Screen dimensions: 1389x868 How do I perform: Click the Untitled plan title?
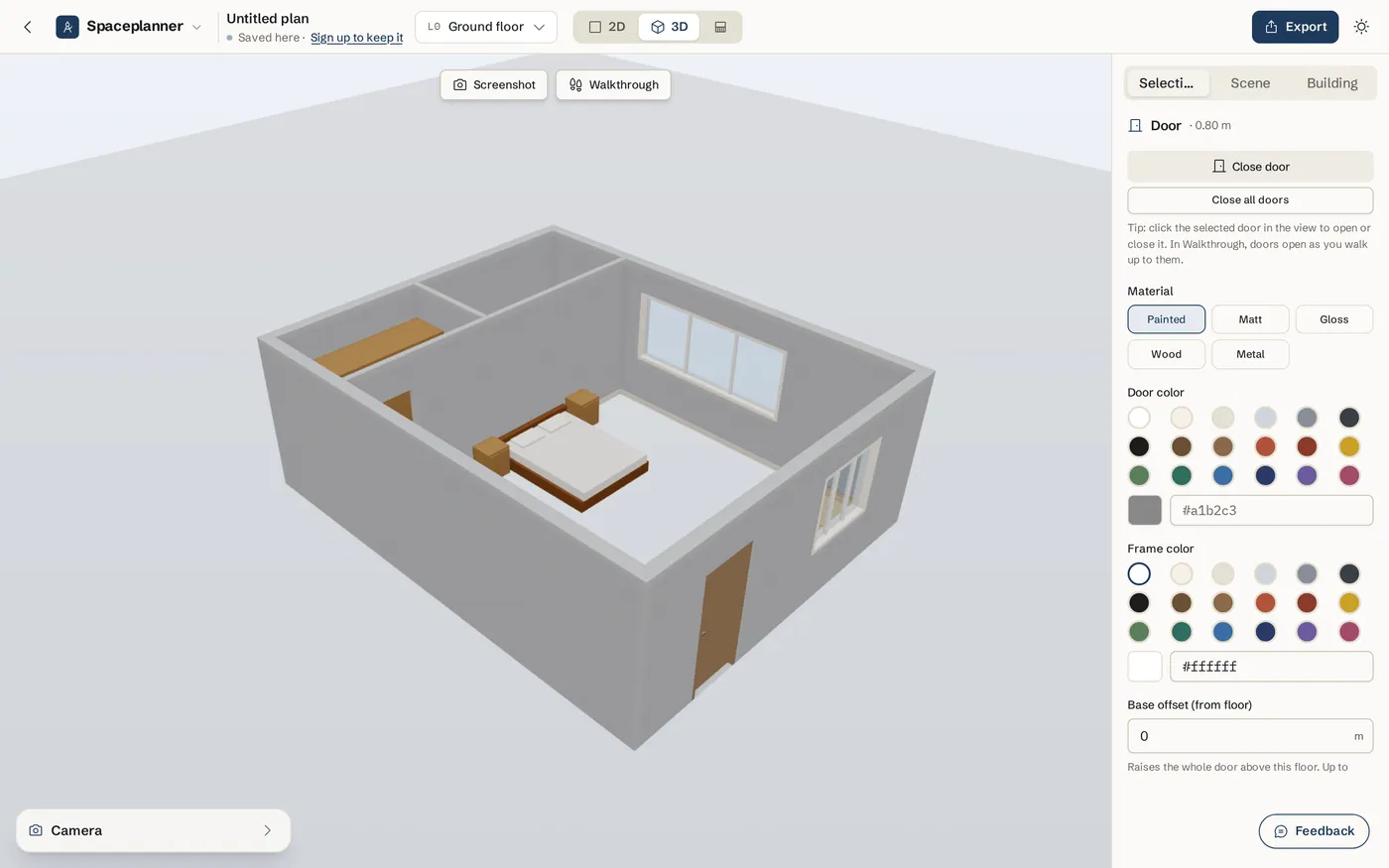(267, 18)
